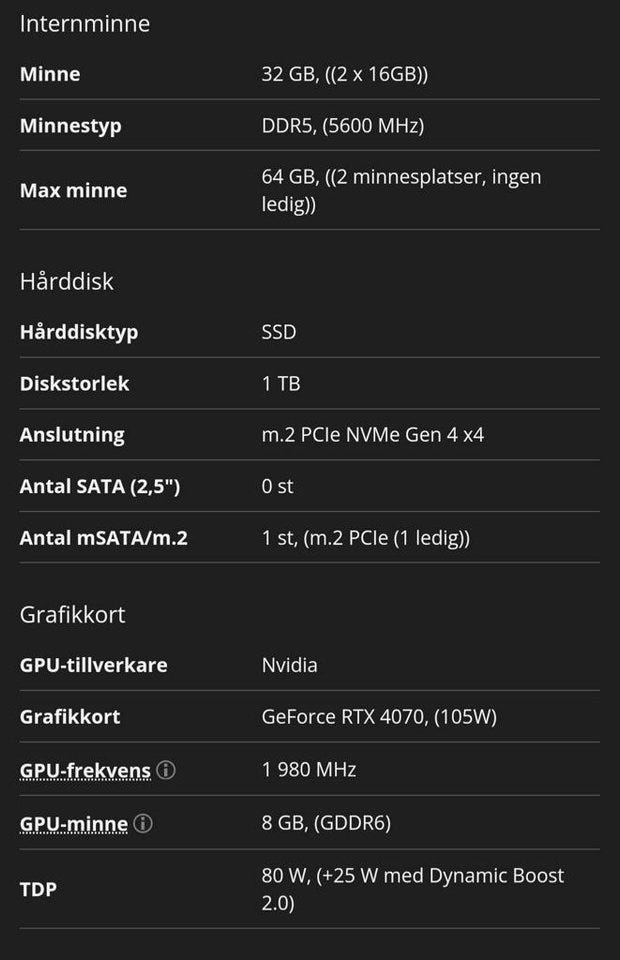
Task: Click the GPU-frekvens dotted label
Action: tap(85, 770)
